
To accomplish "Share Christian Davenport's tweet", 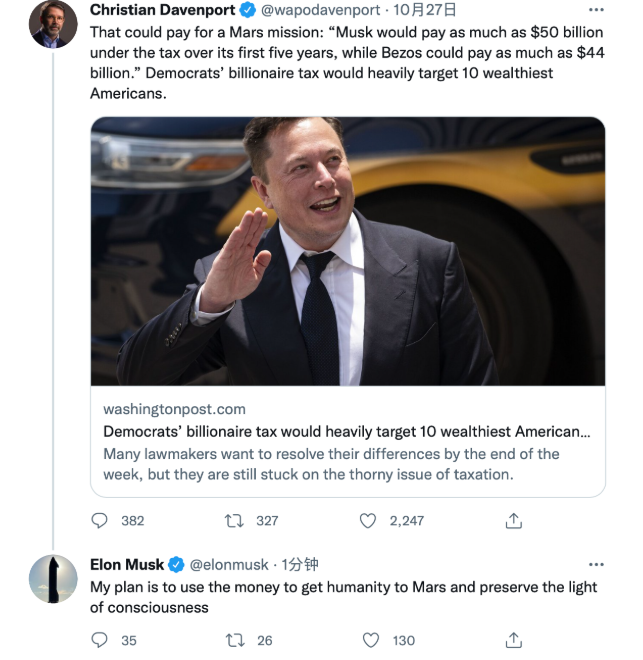I will point(514,521).
